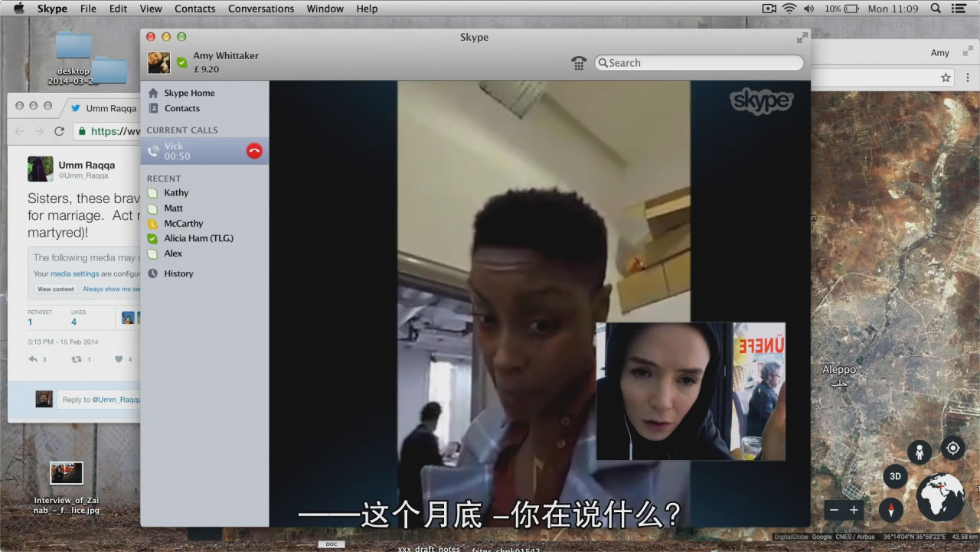Screen dimensions: 980x552
Task: Like the Umm Raqqa tweet
Action: click(x=119, y=359)
